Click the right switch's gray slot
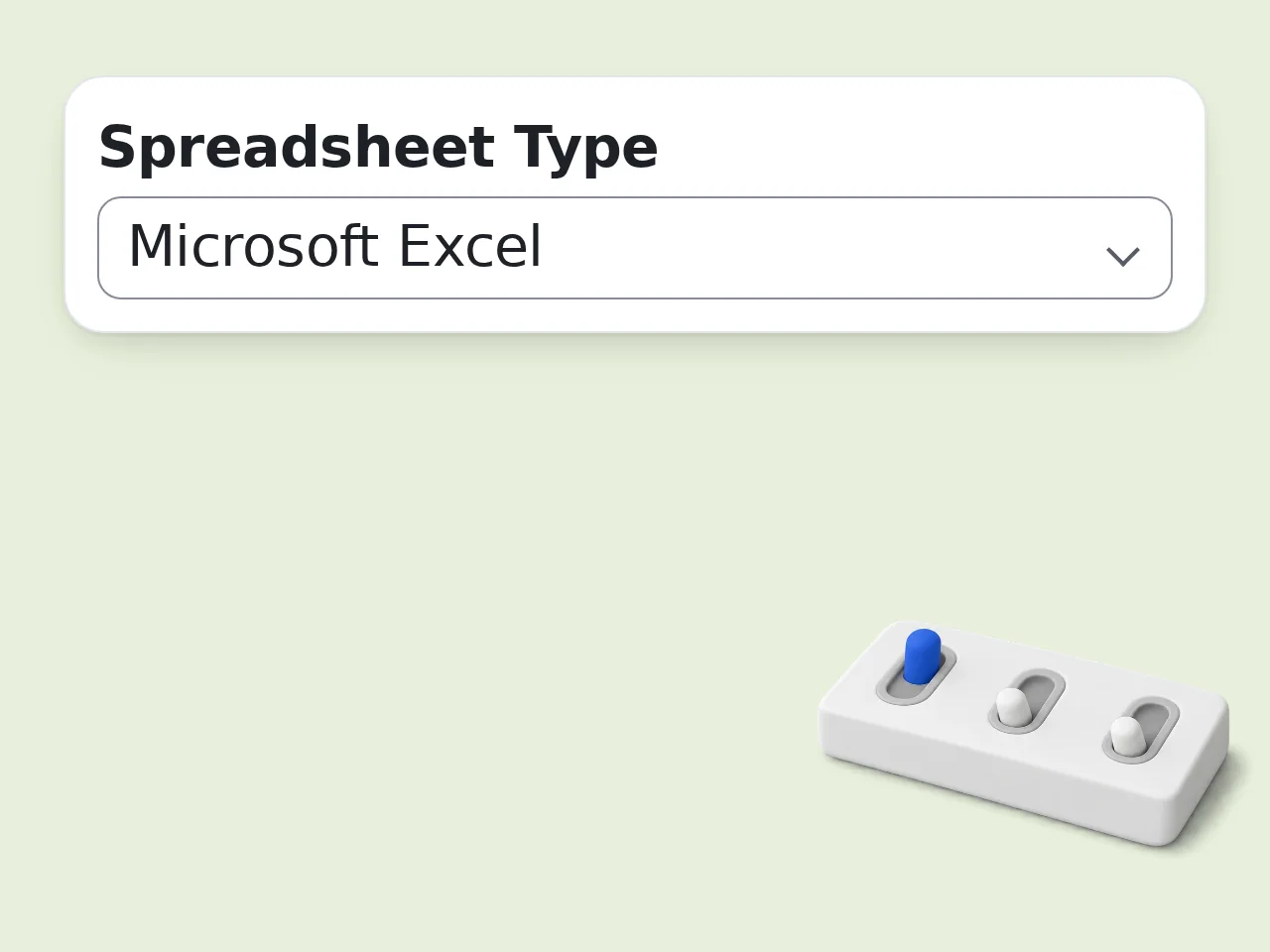 tap(1141, 730)
